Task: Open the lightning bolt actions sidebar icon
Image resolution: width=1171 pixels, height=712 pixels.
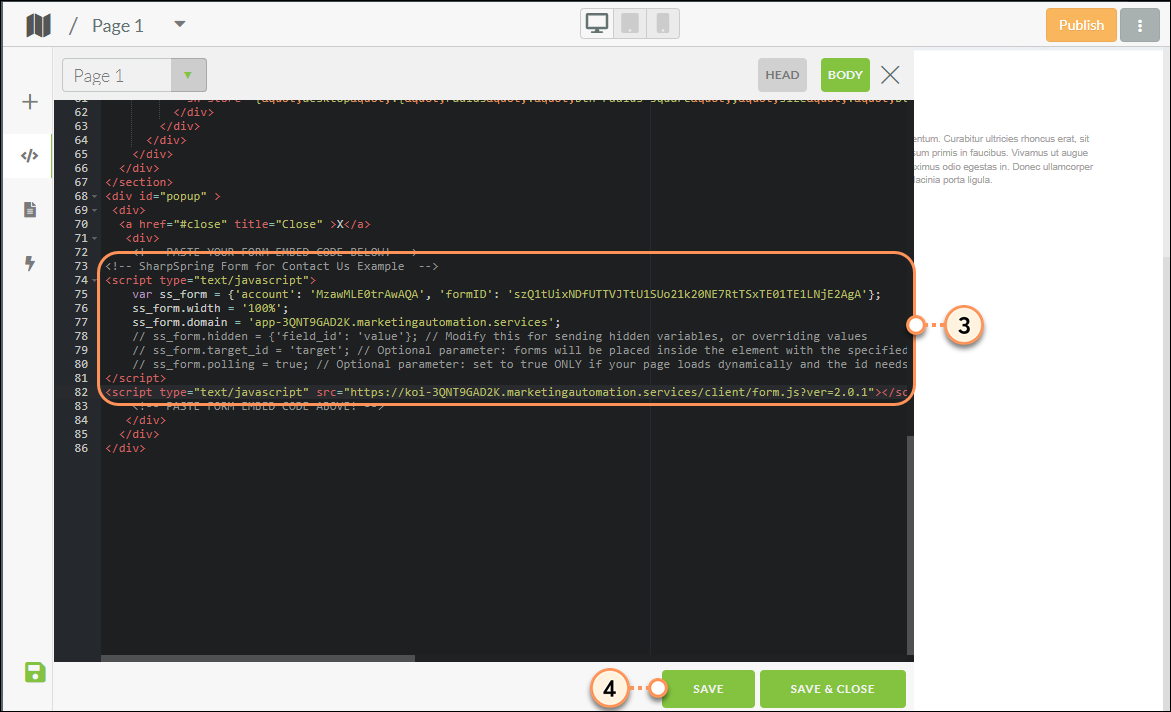Action: click(x=30, y=263)
